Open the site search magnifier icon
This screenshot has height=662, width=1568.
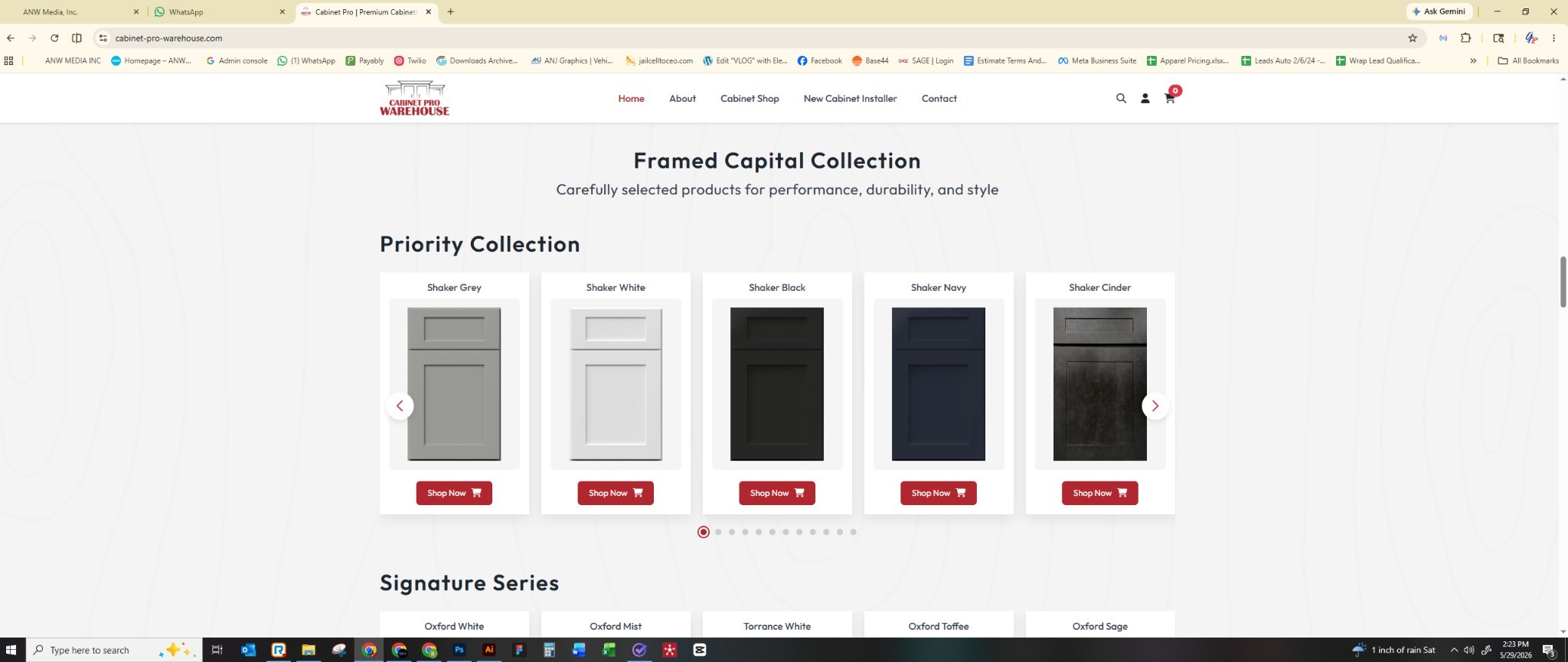(x=1121, y=99)
